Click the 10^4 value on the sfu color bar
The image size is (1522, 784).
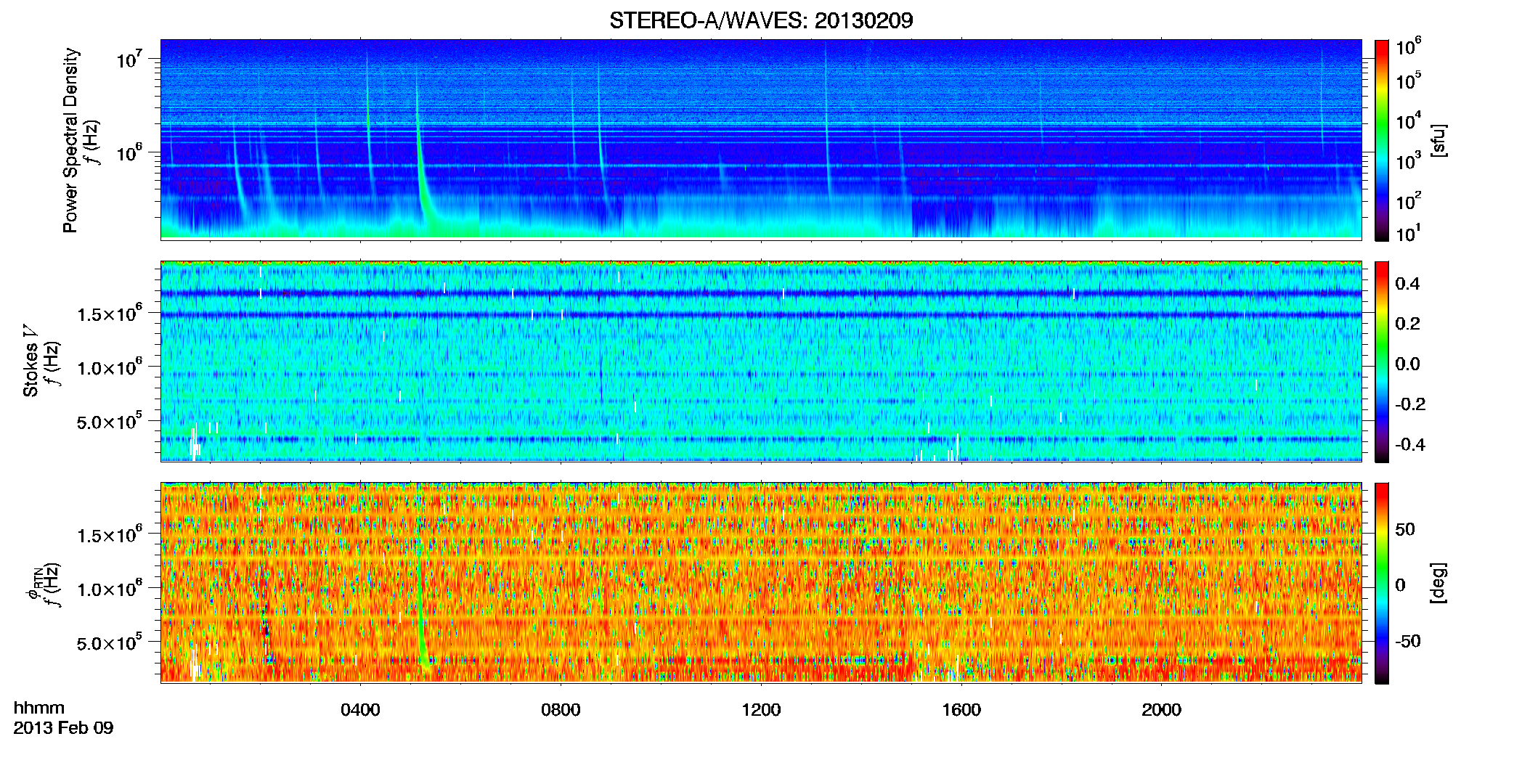[x=1409, y=121]
